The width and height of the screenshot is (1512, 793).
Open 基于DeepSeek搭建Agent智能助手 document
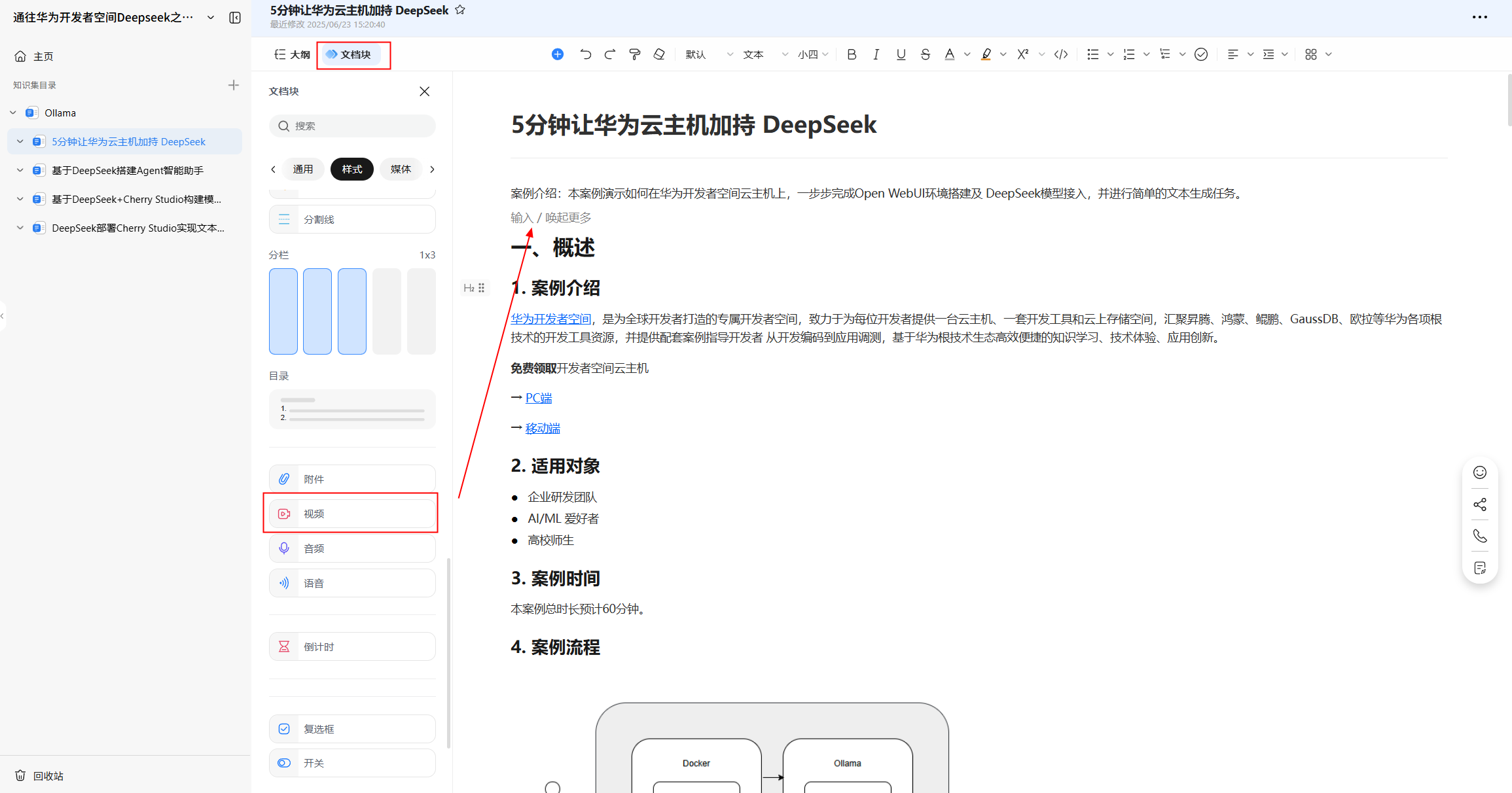[128, 170]
